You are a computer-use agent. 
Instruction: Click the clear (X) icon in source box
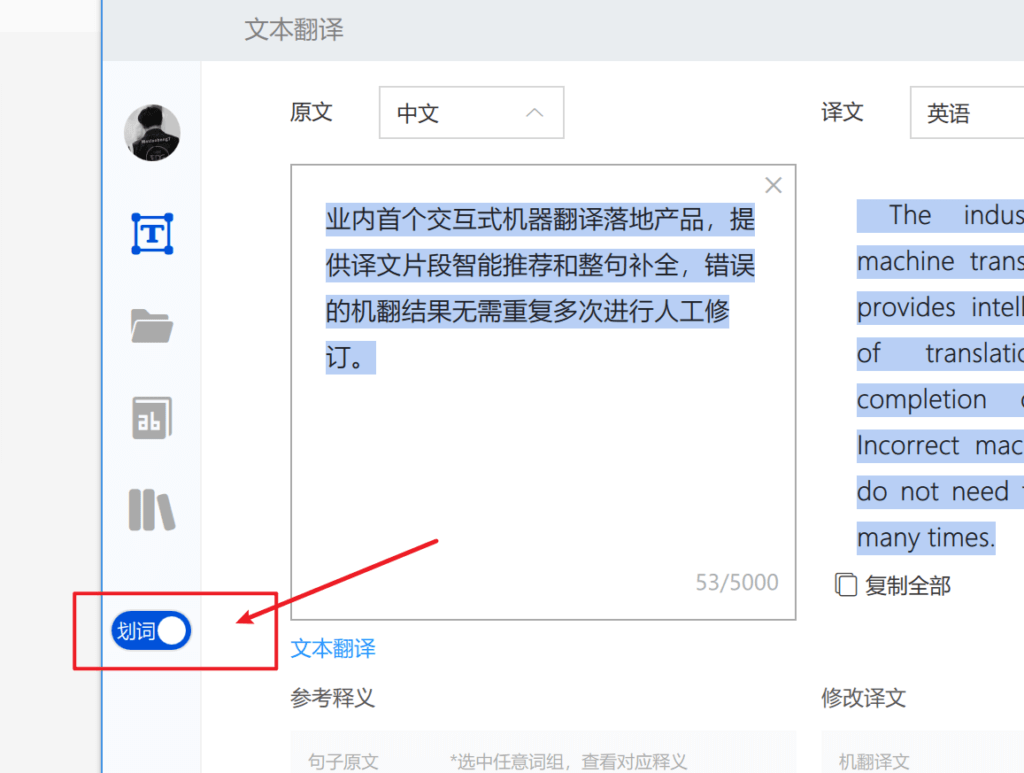click(773, 184)
